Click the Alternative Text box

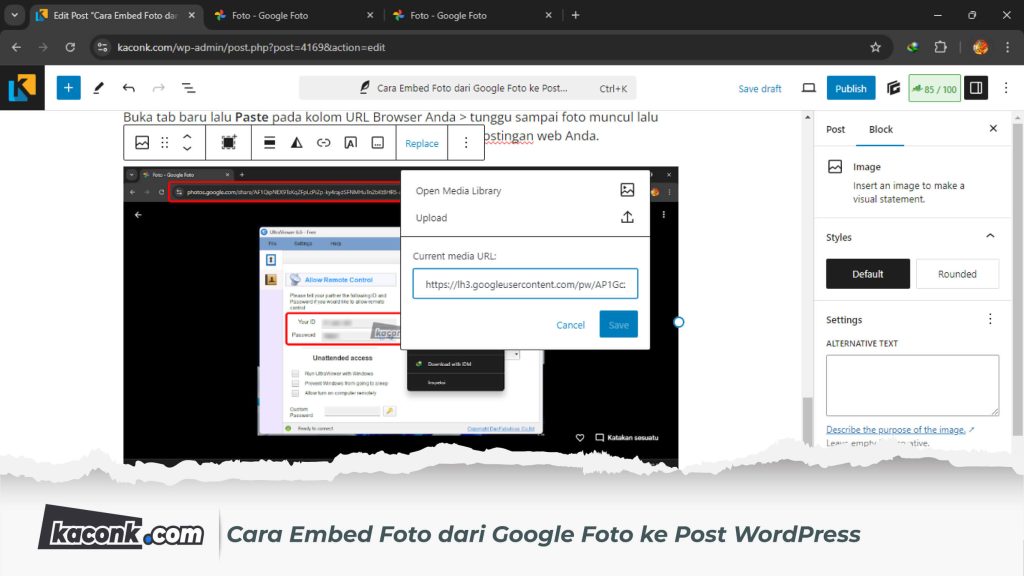pos(912,385)
